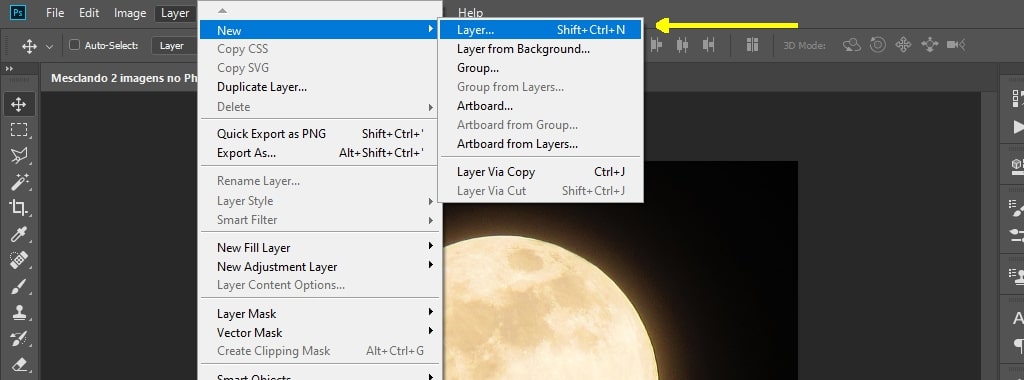Open the tool preset picker chevron
Screen dimensions: 1024x380
(x=49, y=46)
